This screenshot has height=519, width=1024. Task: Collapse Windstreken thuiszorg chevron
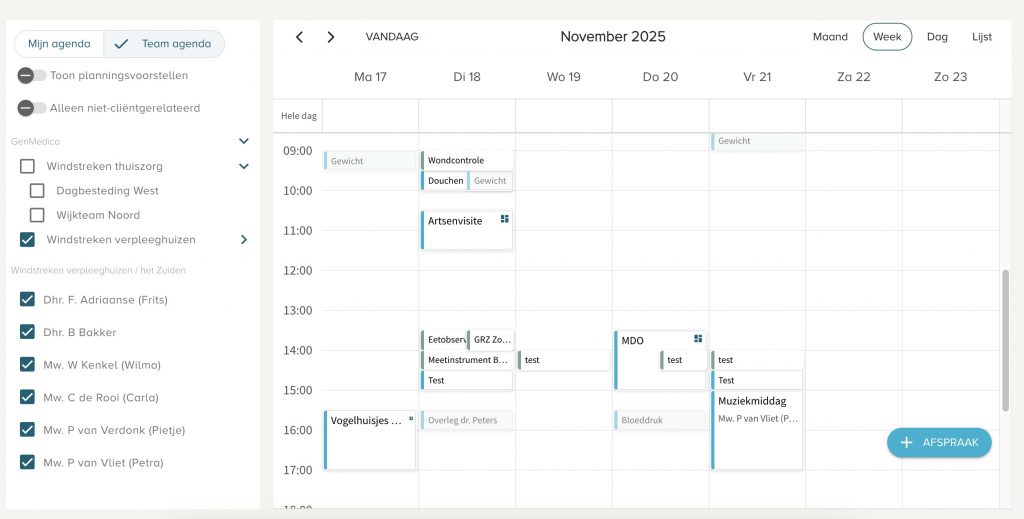coord(243,166)
